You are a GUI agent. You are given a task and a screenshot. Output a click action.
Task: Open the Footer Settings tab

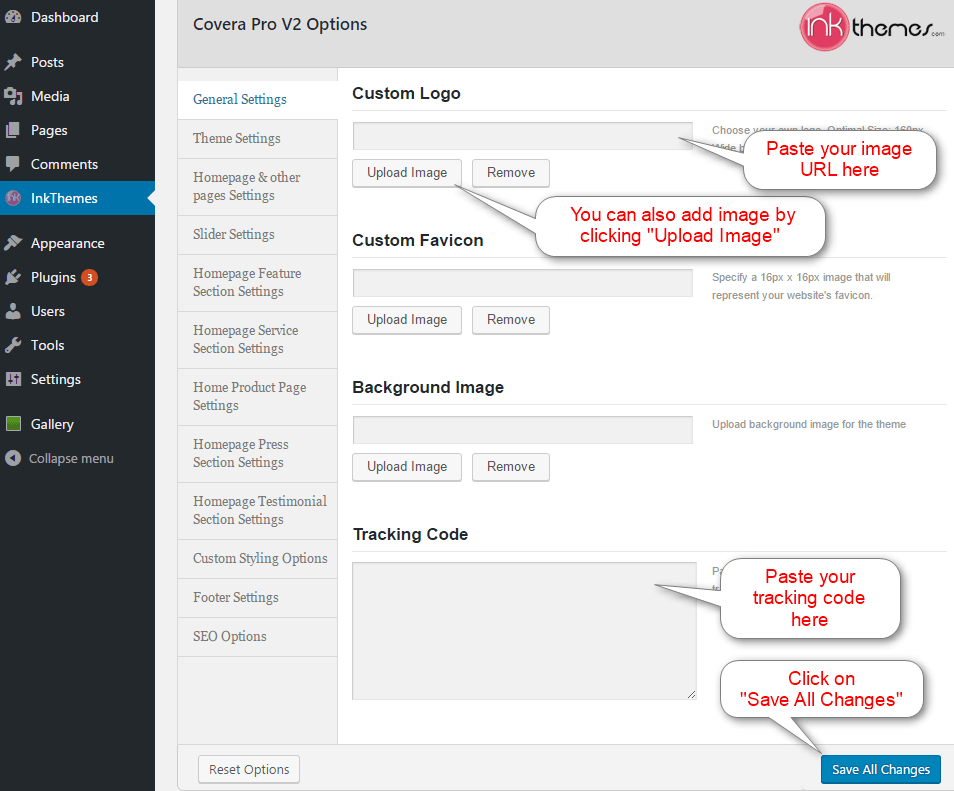tap(257, 598)
